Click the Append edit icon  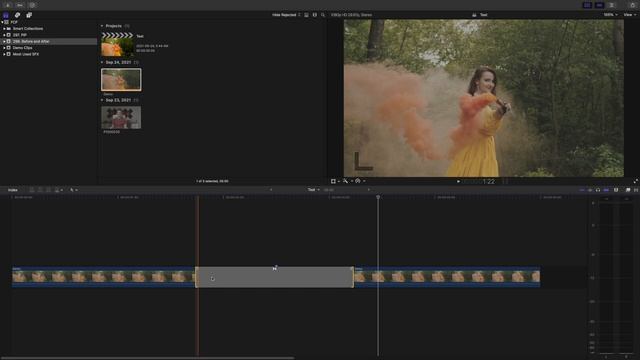point(48,190)
